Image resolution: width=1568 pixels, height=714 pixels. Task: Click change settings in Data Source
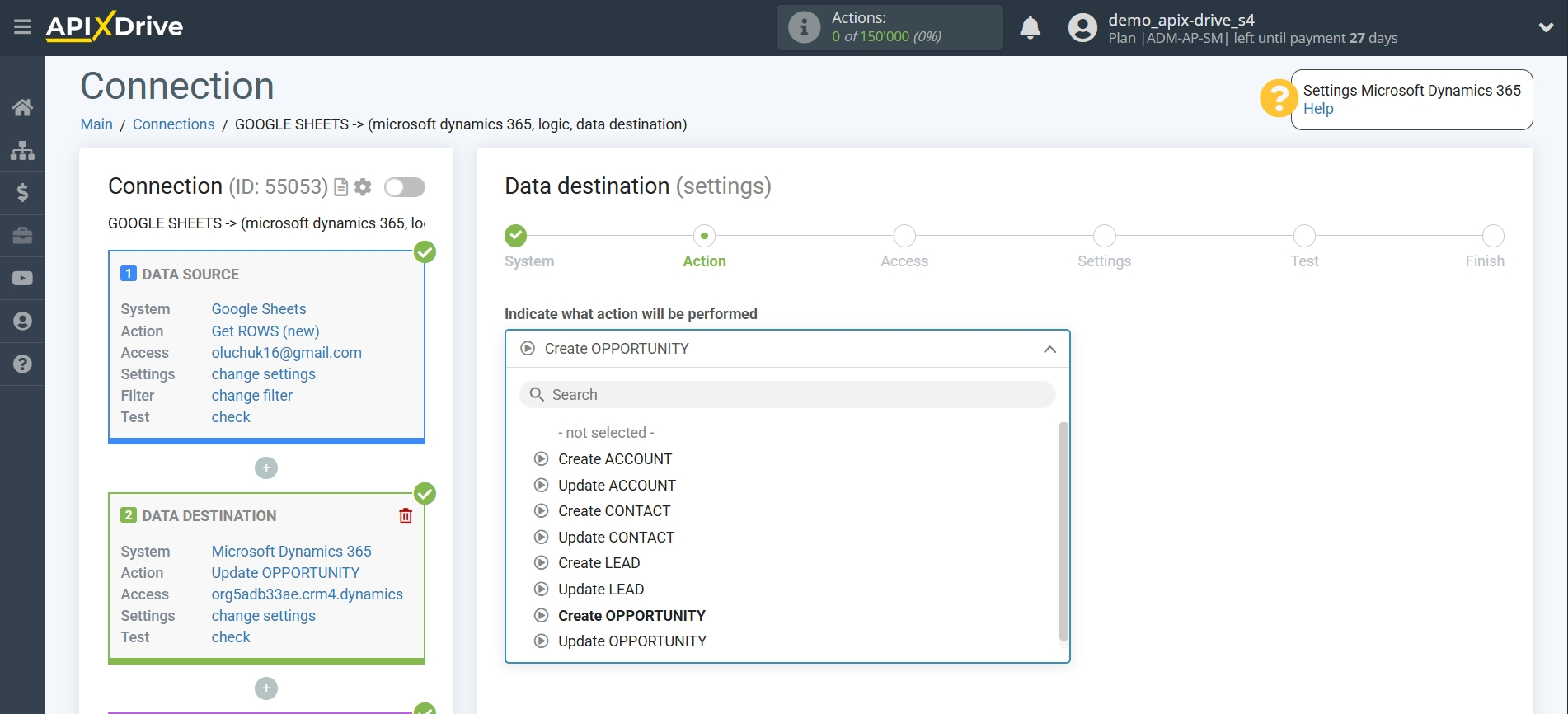pyautogui.click(x=264, y=374)
